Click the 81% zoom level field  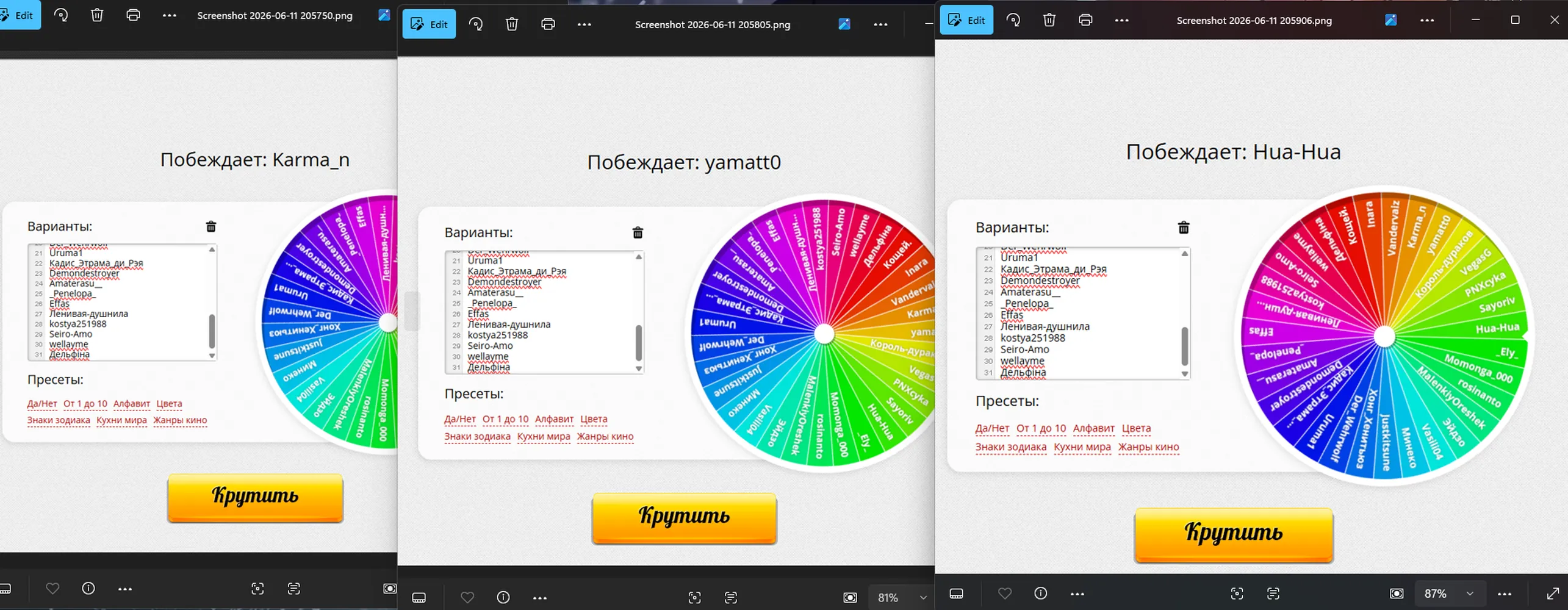pyautogui.click(x=888, y=598)
